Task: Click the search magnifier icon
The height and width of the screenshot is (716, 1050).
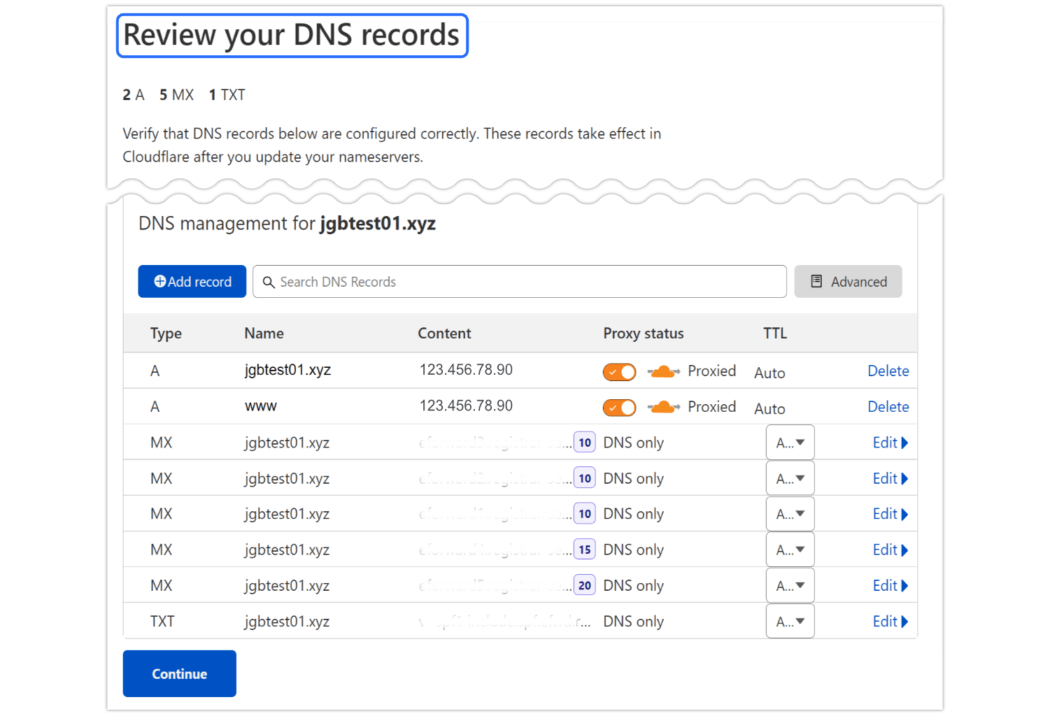Action: click(x=269, y=282)
